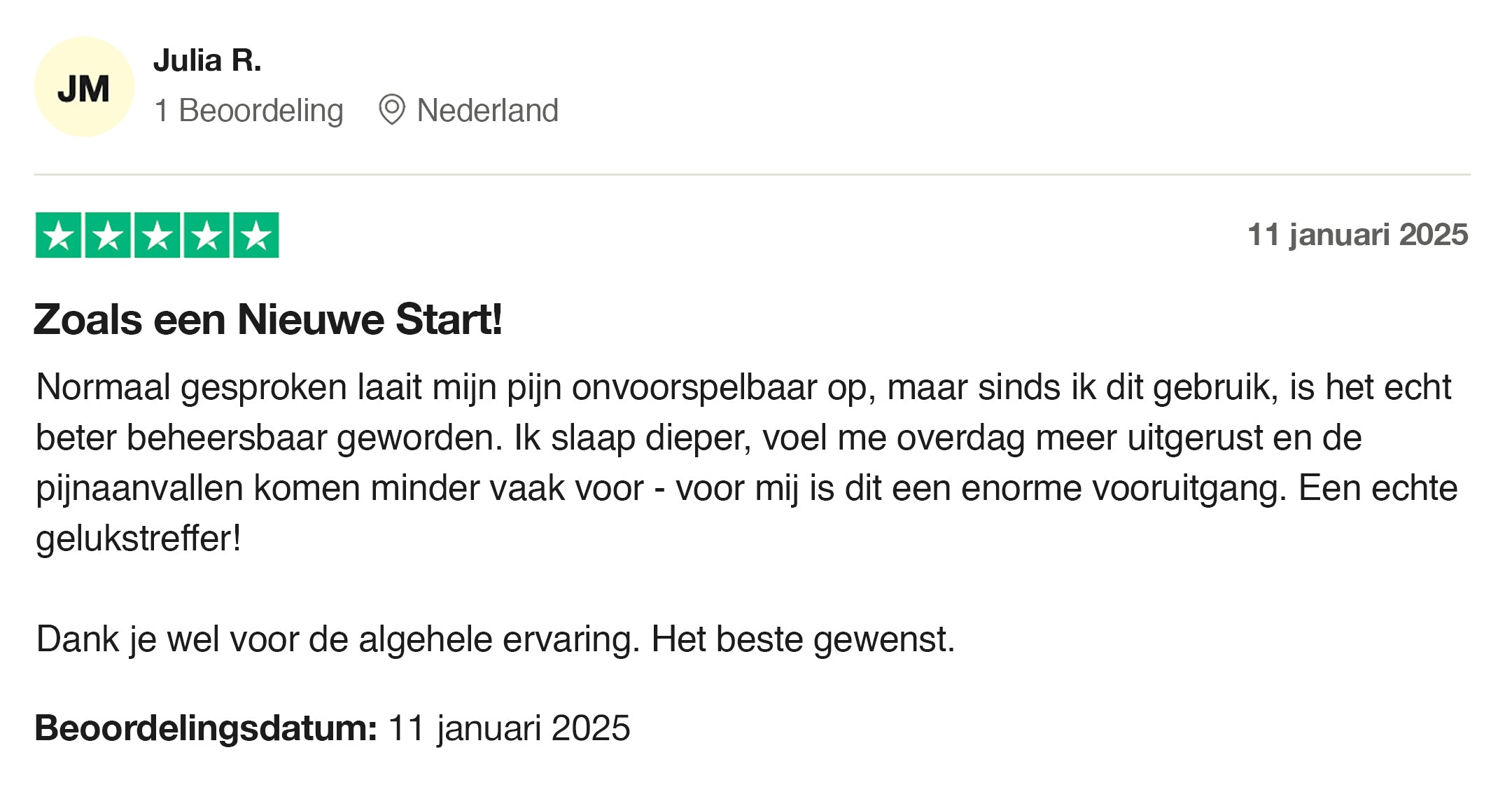
Task: Click the third green rating star
Action: (x=157, y=235)
